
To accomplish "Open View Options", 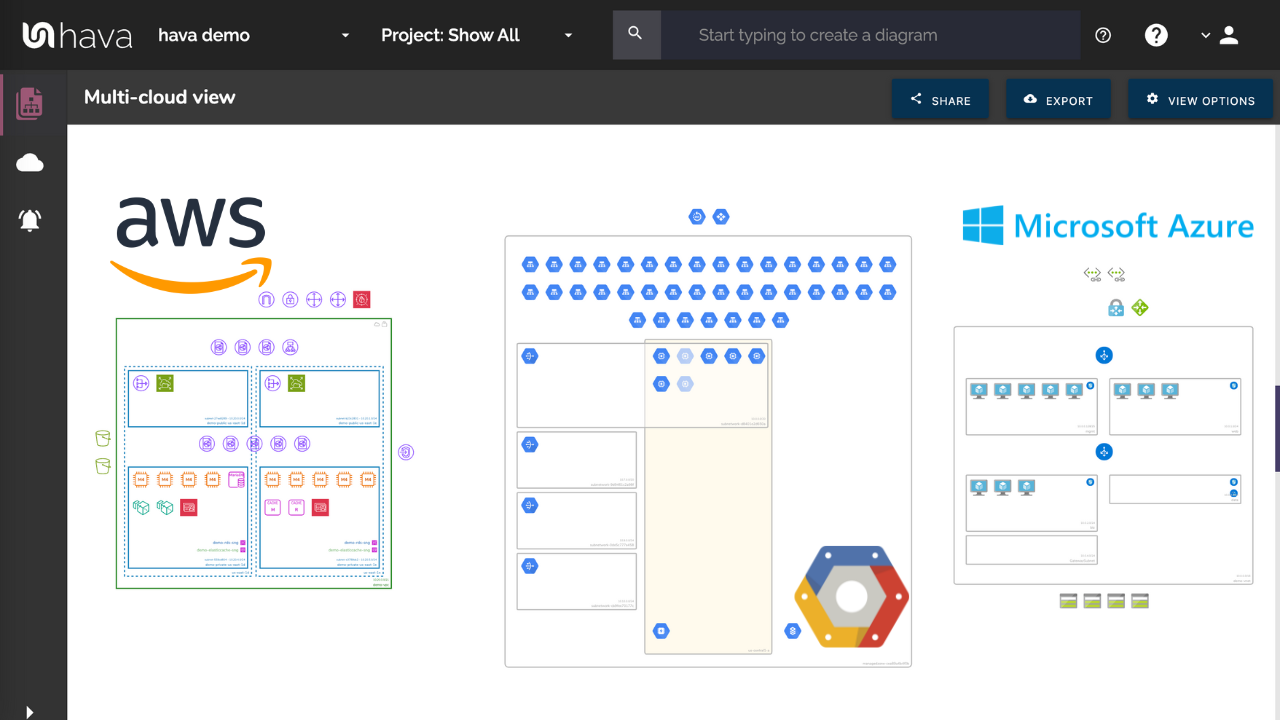I will coord(1200,100).
